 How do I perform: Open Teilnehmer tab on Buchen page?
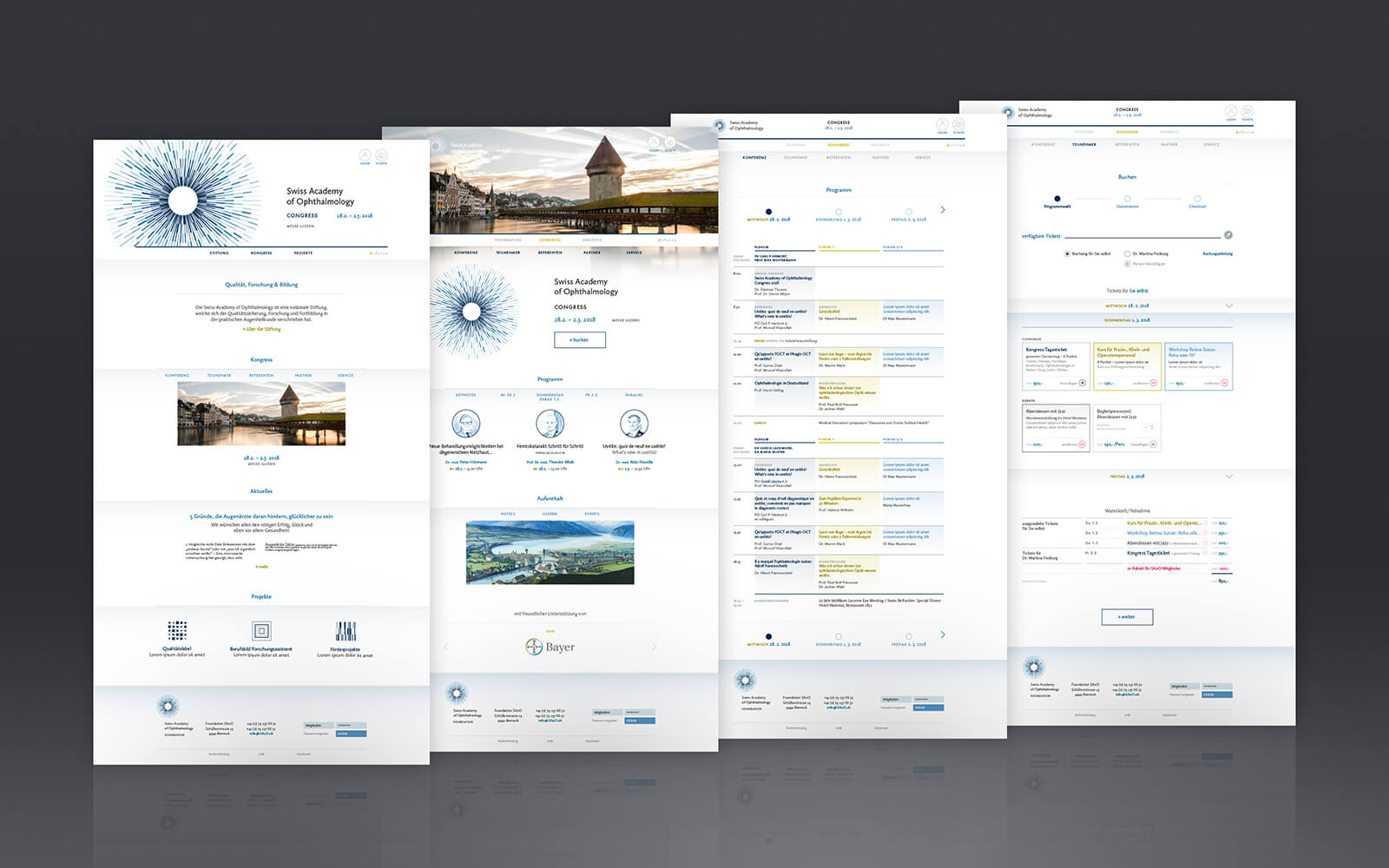point(1084,144)
